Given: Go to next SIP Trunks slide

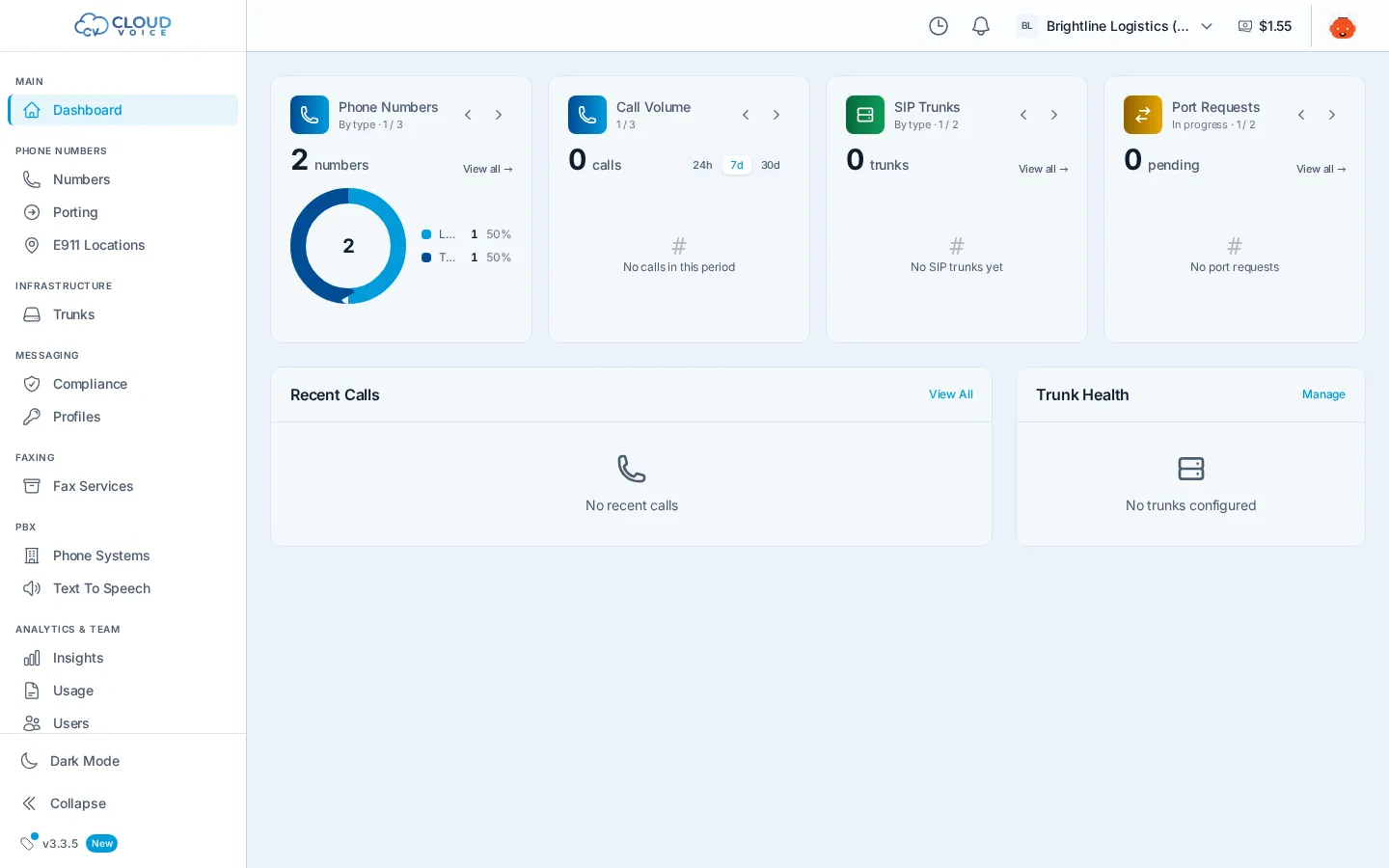Looking at the screenshot, I should click(x=1054, y=115).
